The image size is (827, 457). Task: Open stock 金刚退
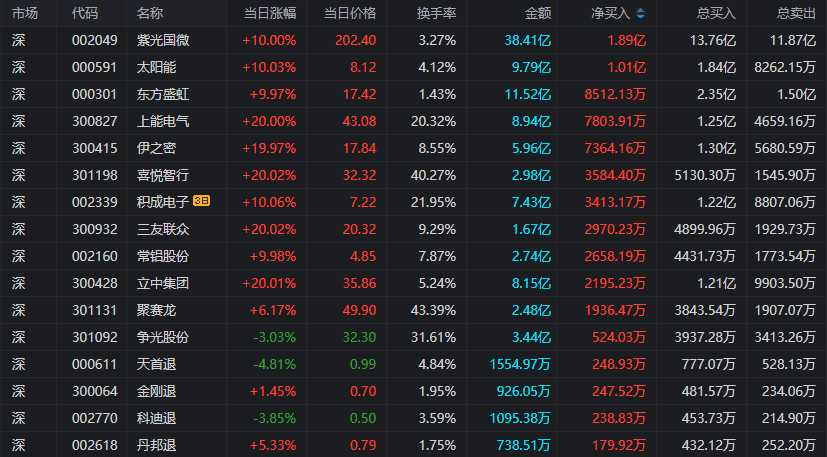pos(157,391)
